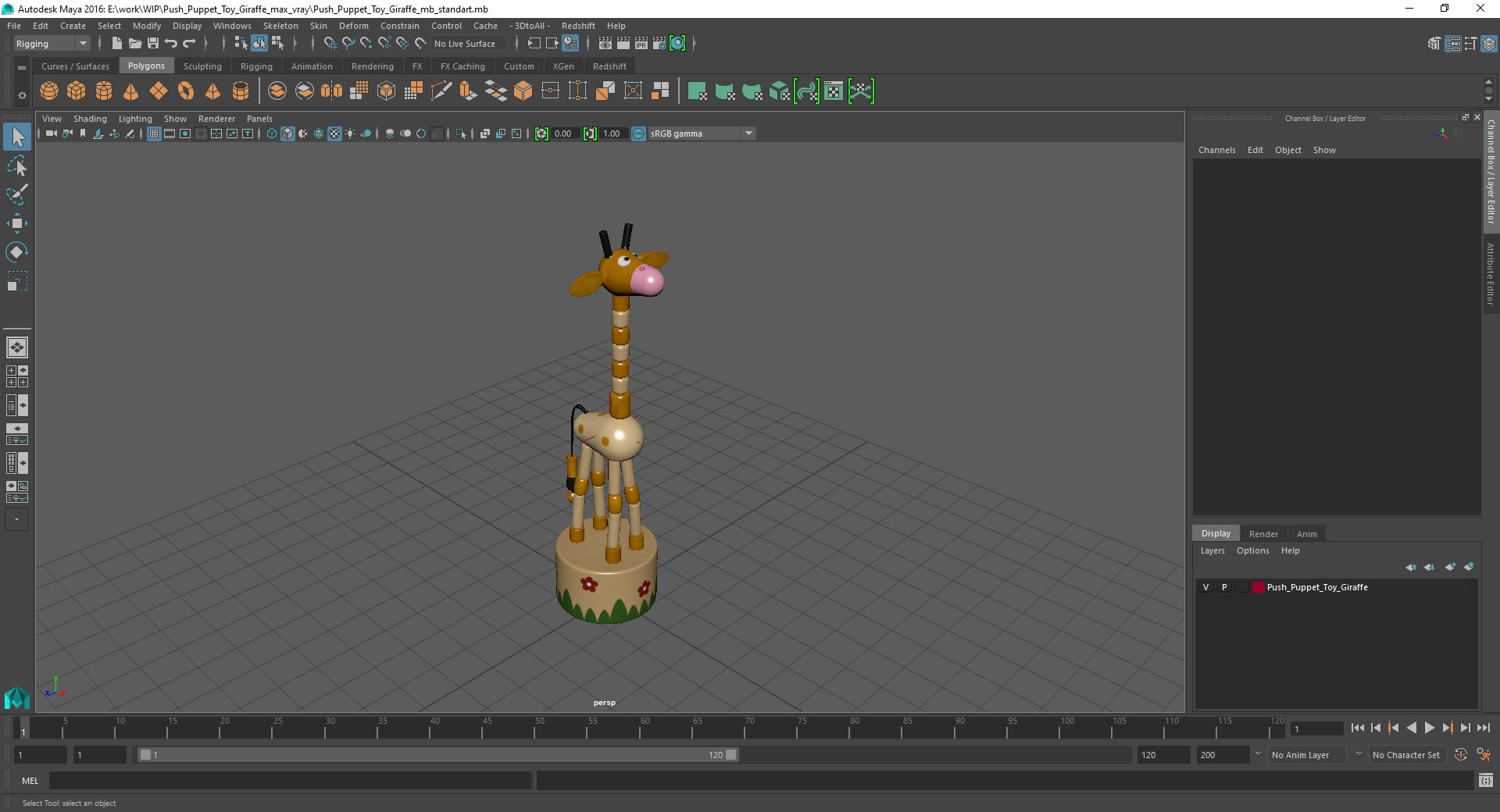
Task: Click the MEL command line input
Action: tap(291, 780)
